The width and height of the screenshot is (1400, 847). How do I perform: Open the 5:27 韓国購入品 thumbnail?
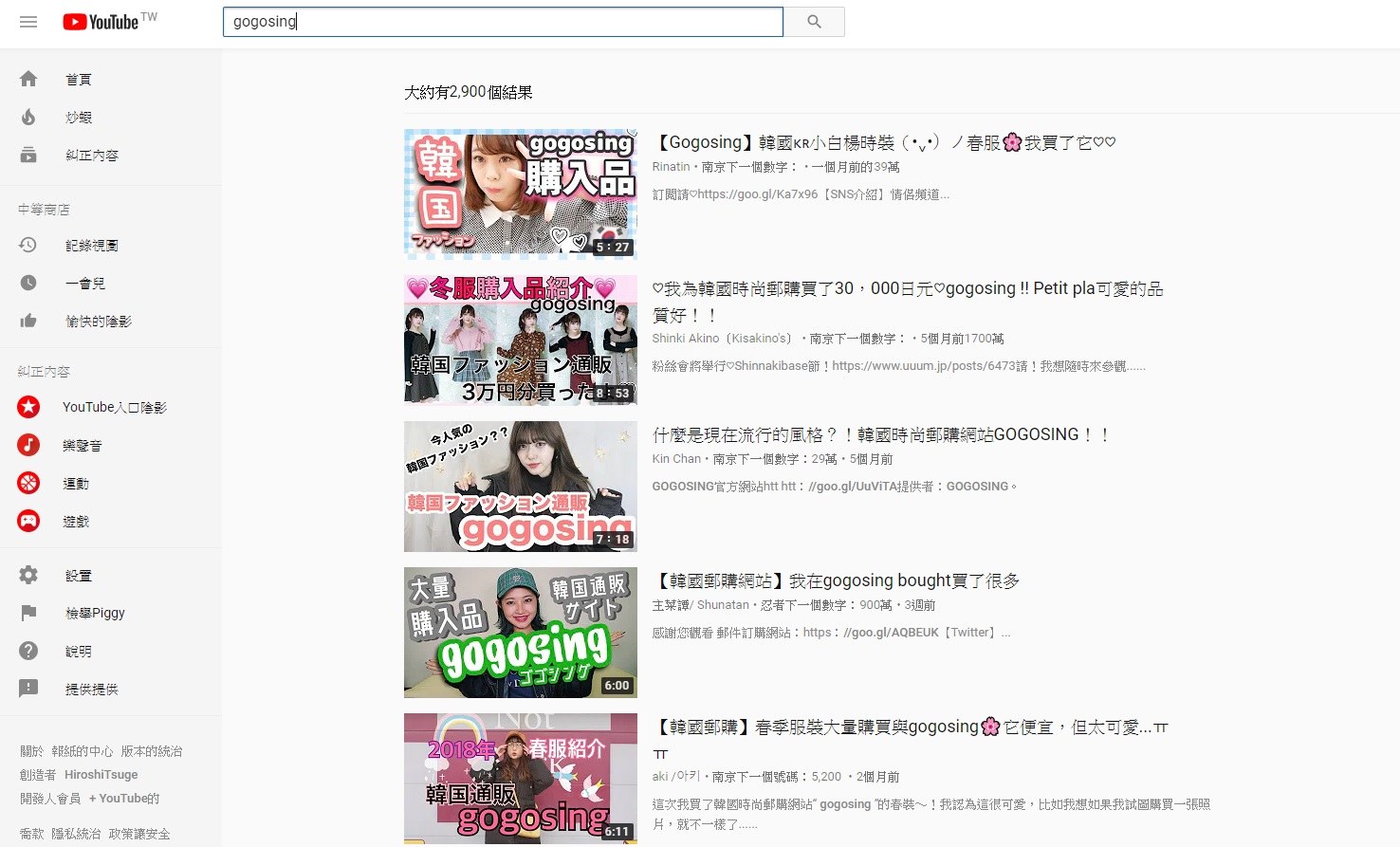click(x=521, y=194)
